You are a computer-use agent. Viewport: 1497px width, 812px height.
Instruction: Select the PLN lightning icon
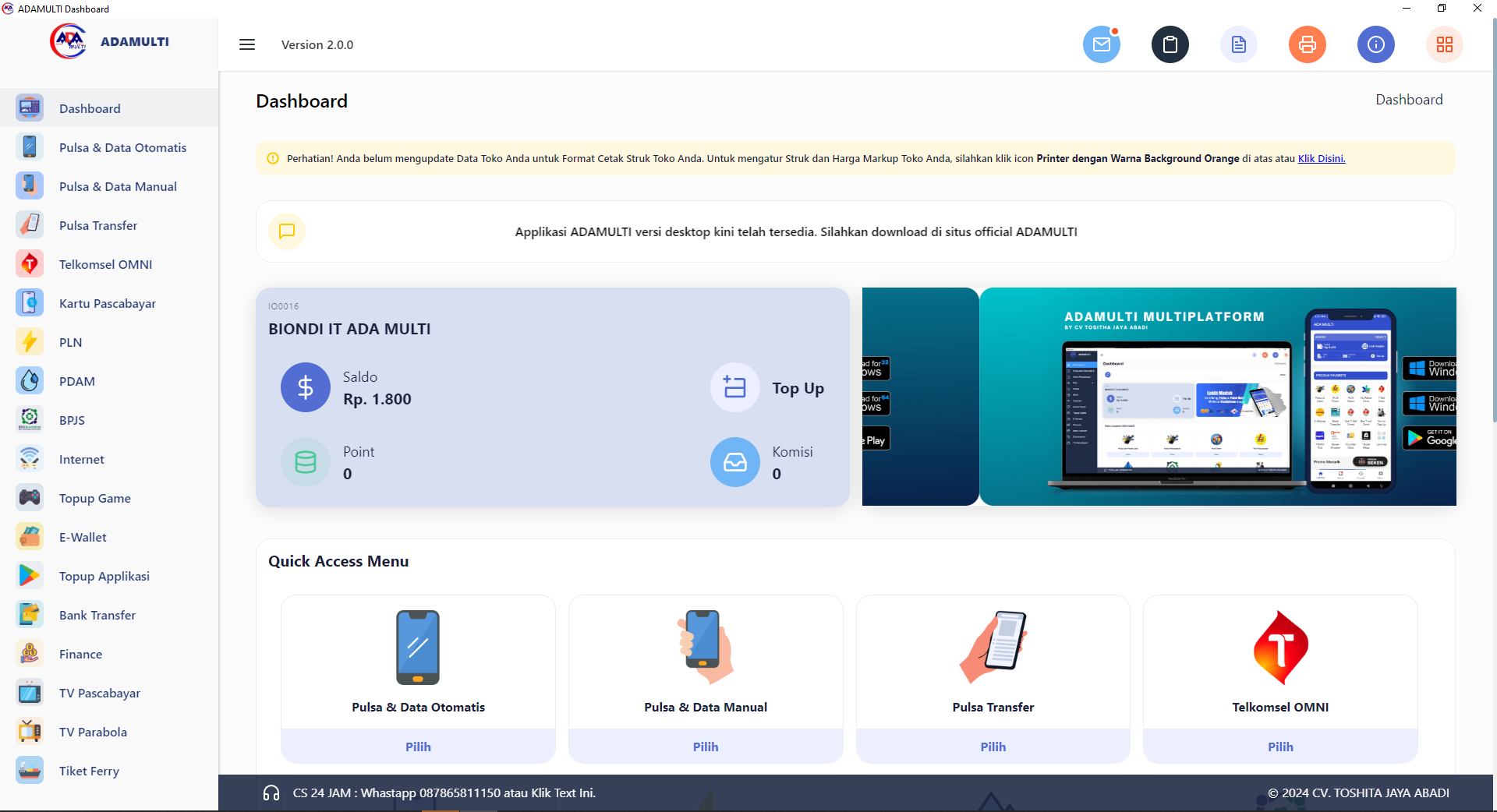tap(30, 341)
